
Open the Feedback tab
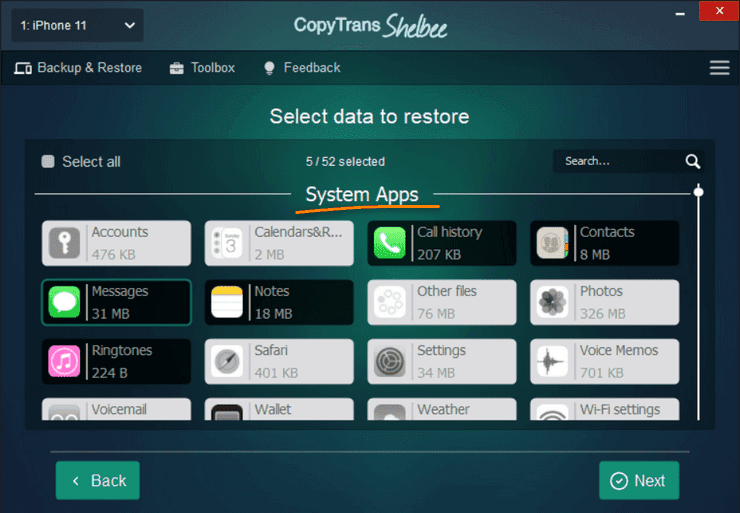coord(302,68)
